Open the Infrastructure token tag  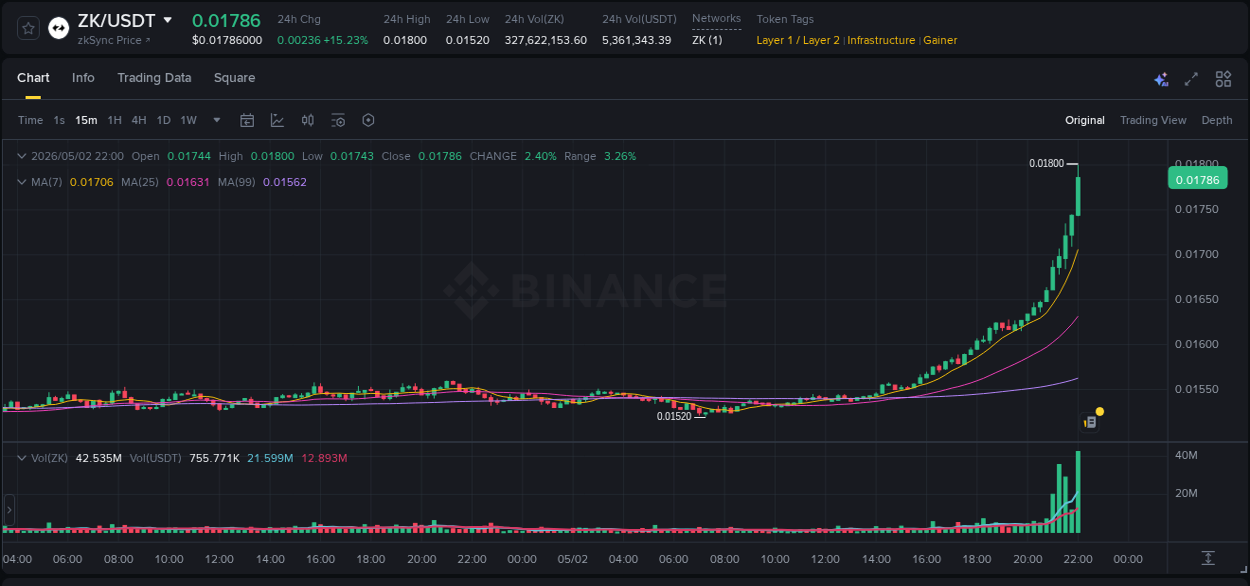click(881, 40)
